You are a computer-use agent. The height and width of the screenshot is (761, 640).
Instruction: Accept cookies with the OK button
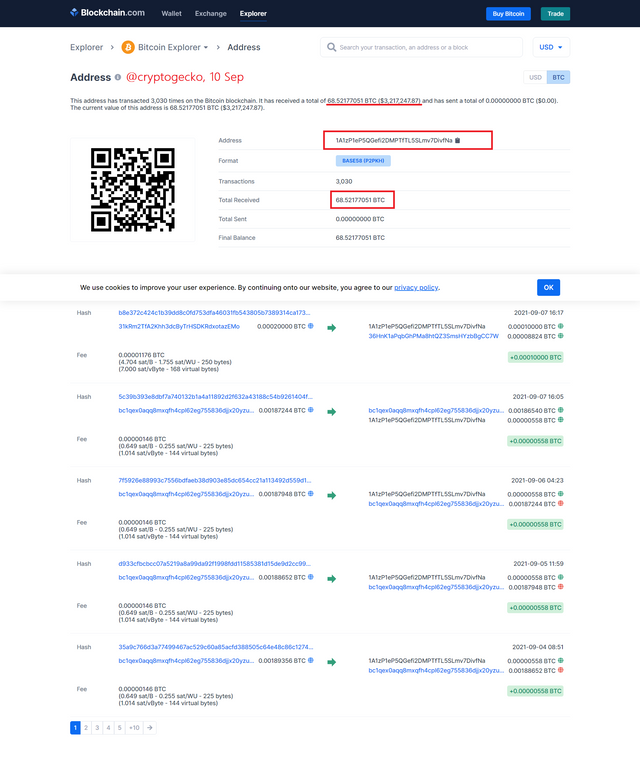(548, 287)
